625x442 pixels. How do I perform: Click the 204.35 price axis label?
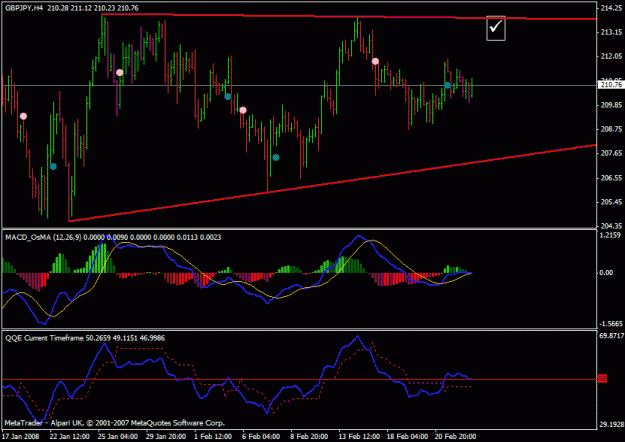(611, 226)
